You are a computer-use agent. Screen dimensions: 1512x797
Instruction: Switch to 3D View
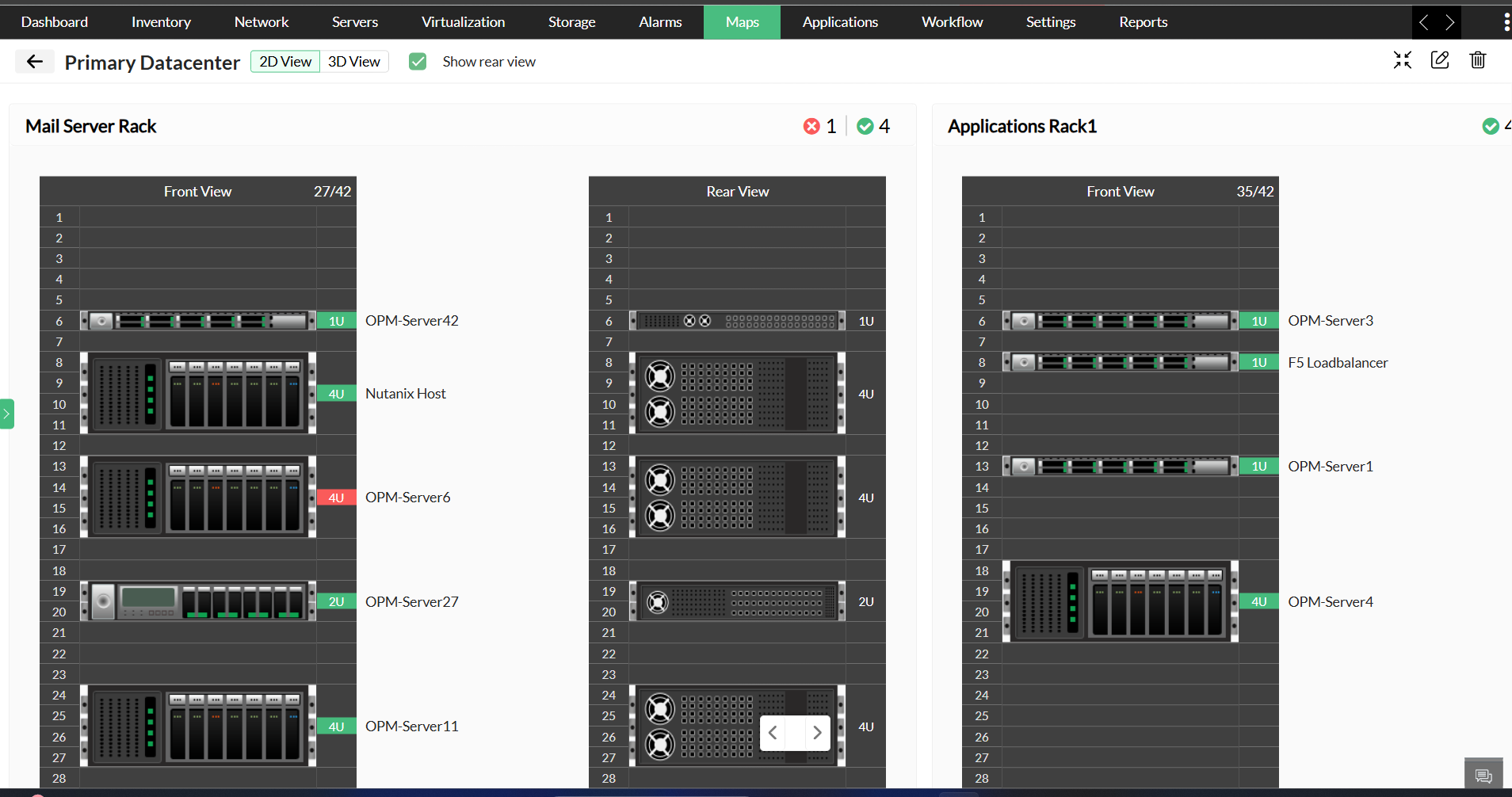pos(354,62)
